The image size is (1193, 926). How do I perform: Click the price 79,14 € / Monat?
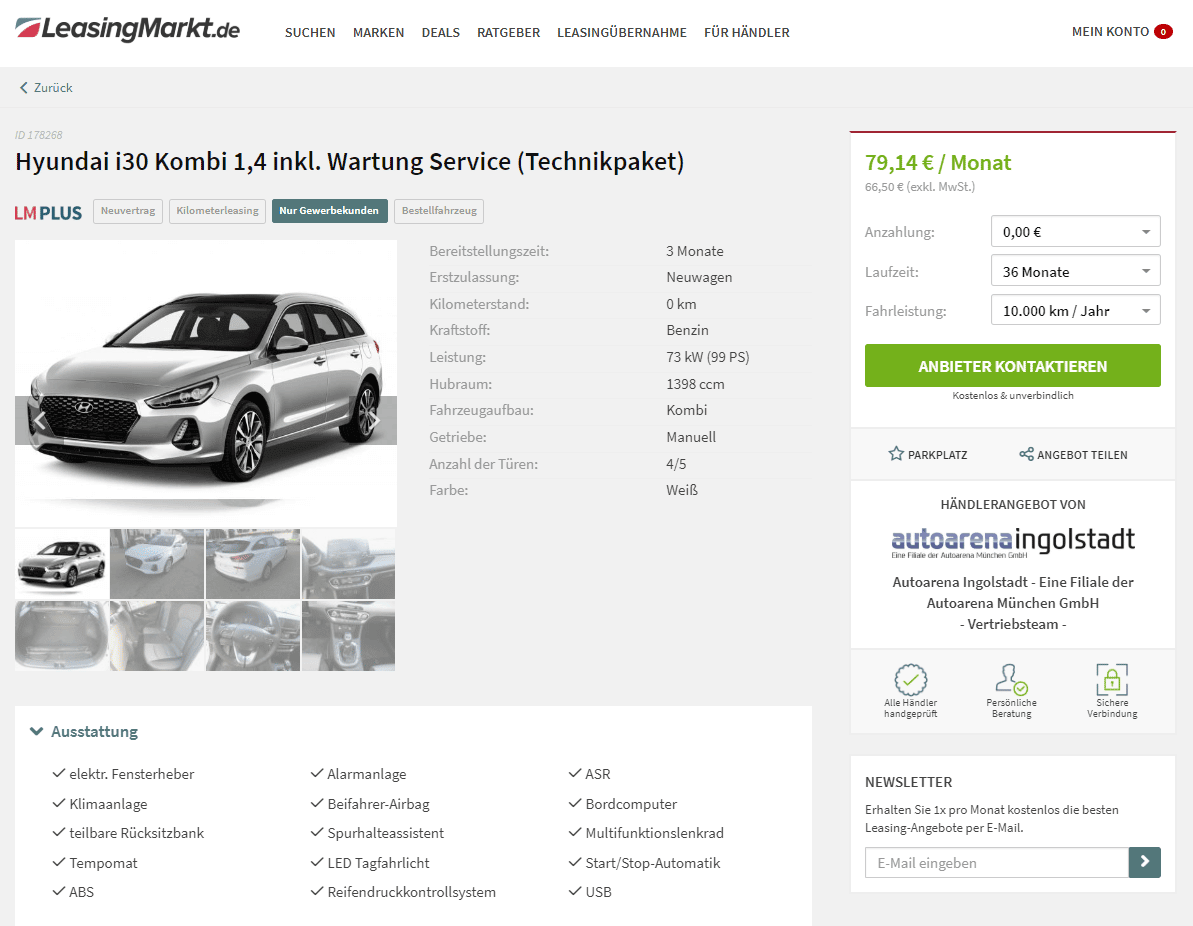(x=937, y=163)
